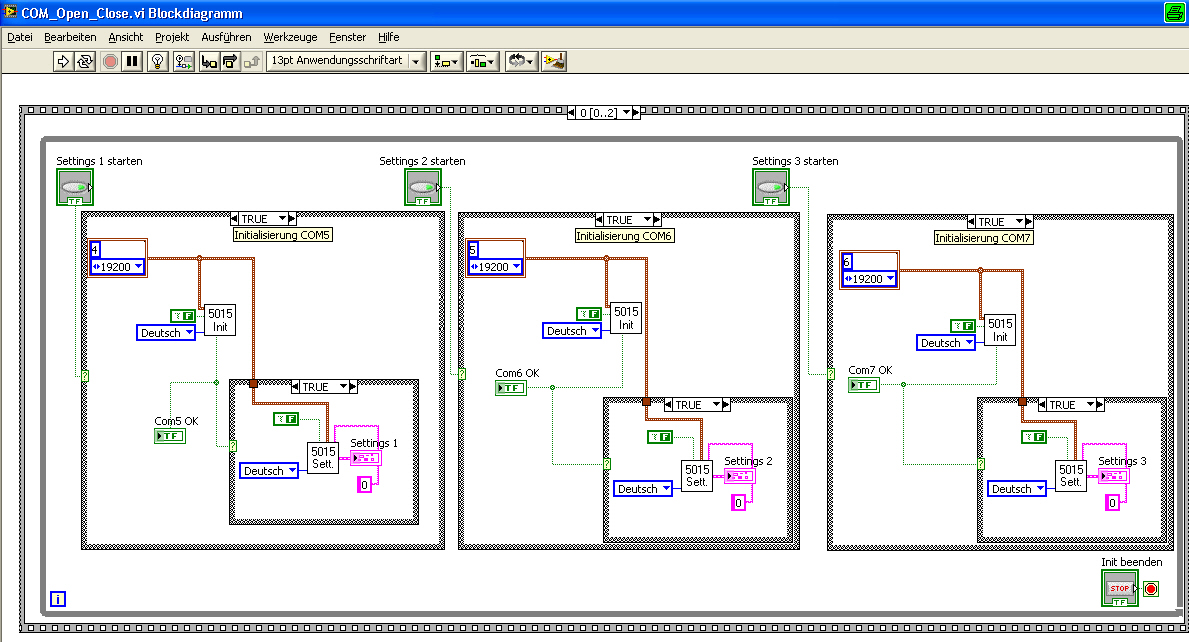1189x642 pixels.
Task: Open the Align Objects dropdown
Action: point(446,61)
